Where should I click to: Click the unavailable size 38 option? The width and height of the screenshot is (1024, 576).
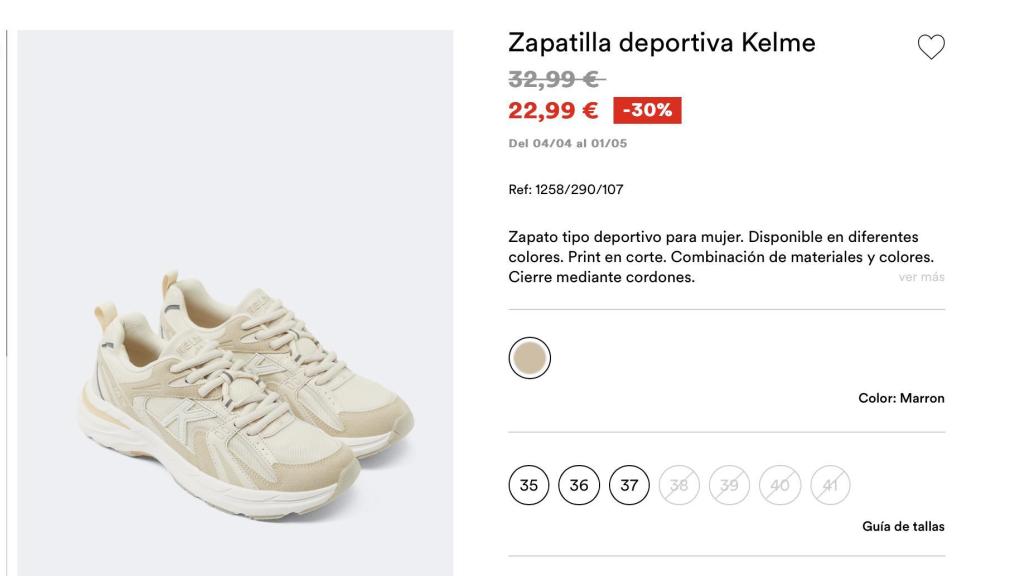[x=681, y=485]
